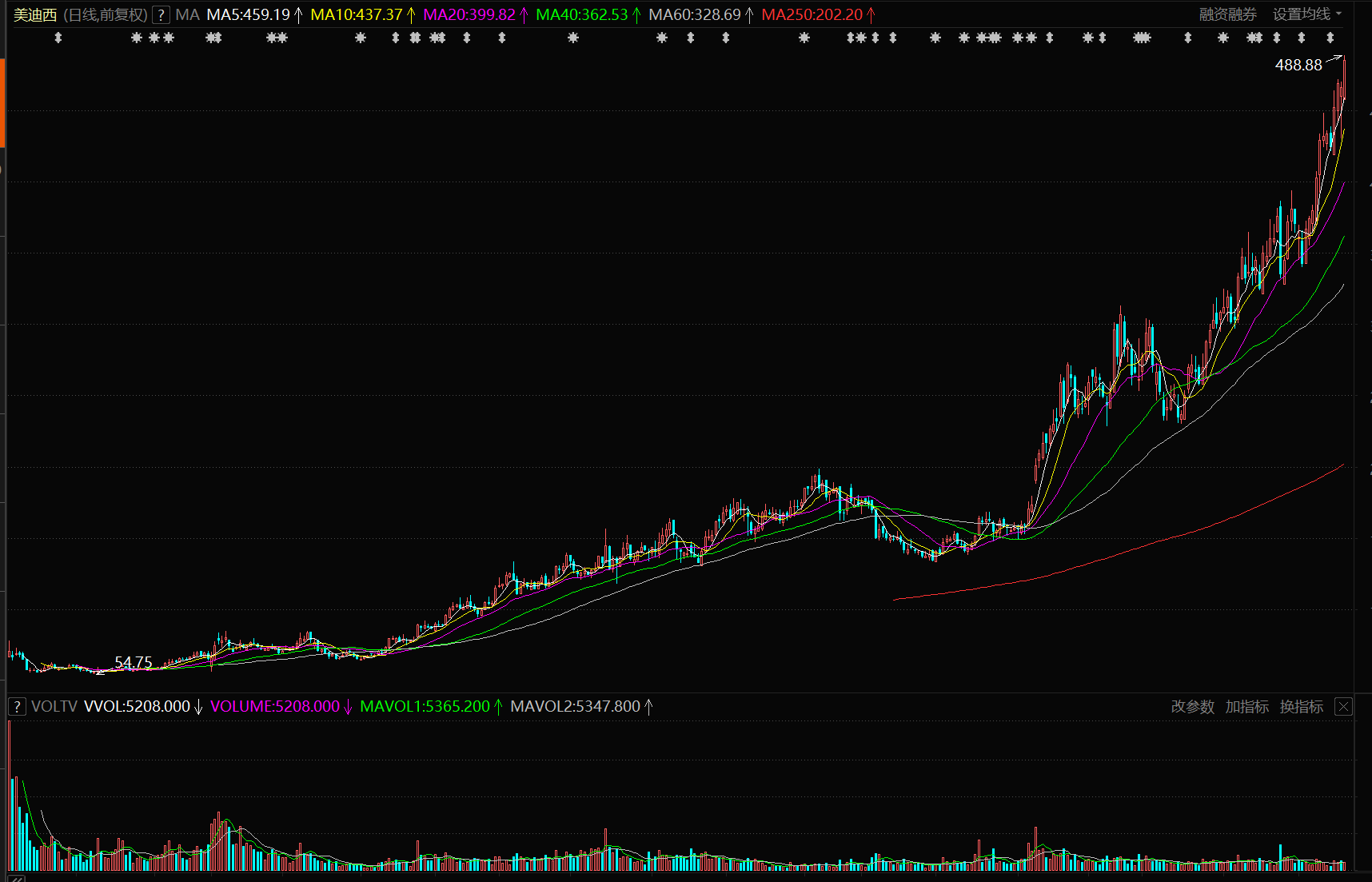The height and width of the screenshot is (882, 1372).
Task: Click the collapse arrows icon at bottom-left
Action: pos(16,878)
